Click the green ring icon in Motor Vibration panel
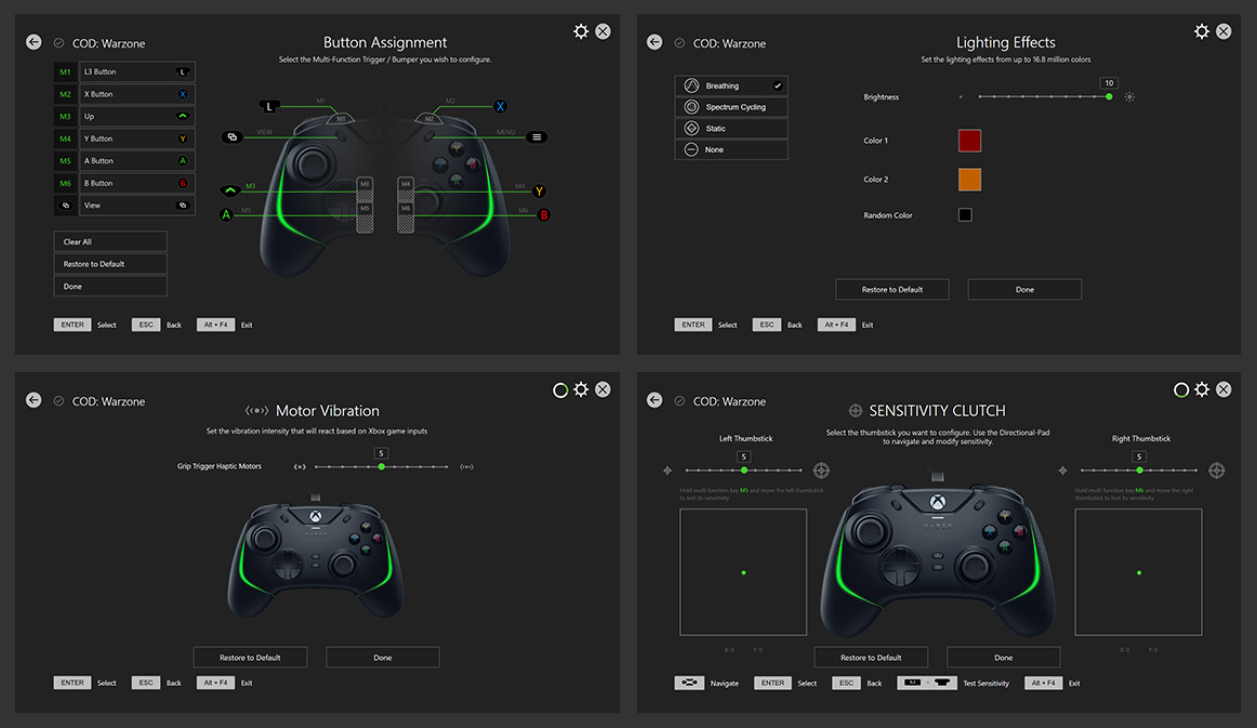1257x728 pixels. 560,390
